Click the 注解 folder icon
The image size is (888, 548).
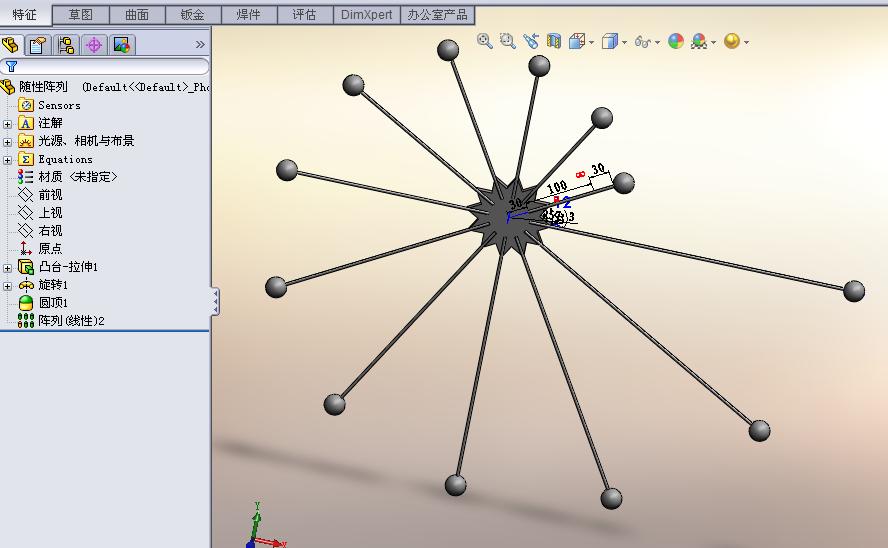[x=26, y=123]
